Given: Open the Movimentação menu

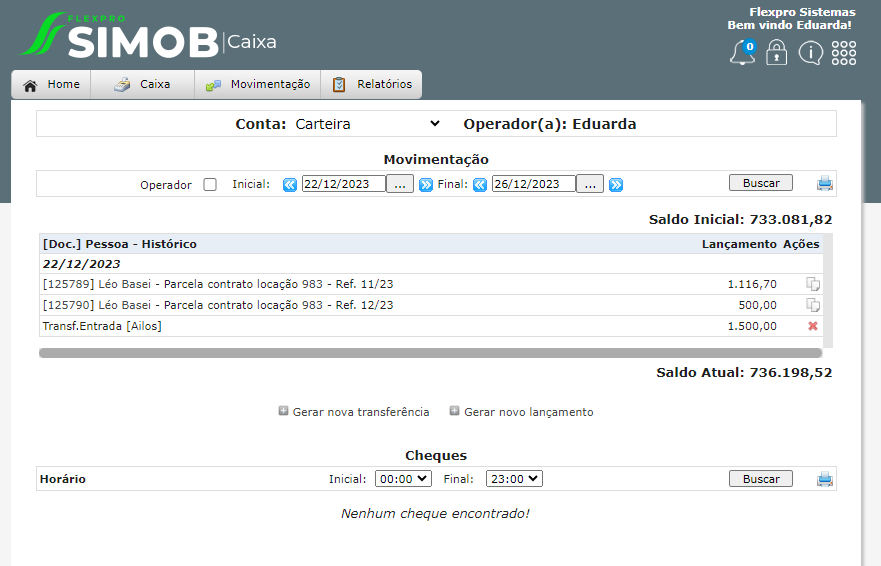Looking at the screenshot, I should (258, 85).
